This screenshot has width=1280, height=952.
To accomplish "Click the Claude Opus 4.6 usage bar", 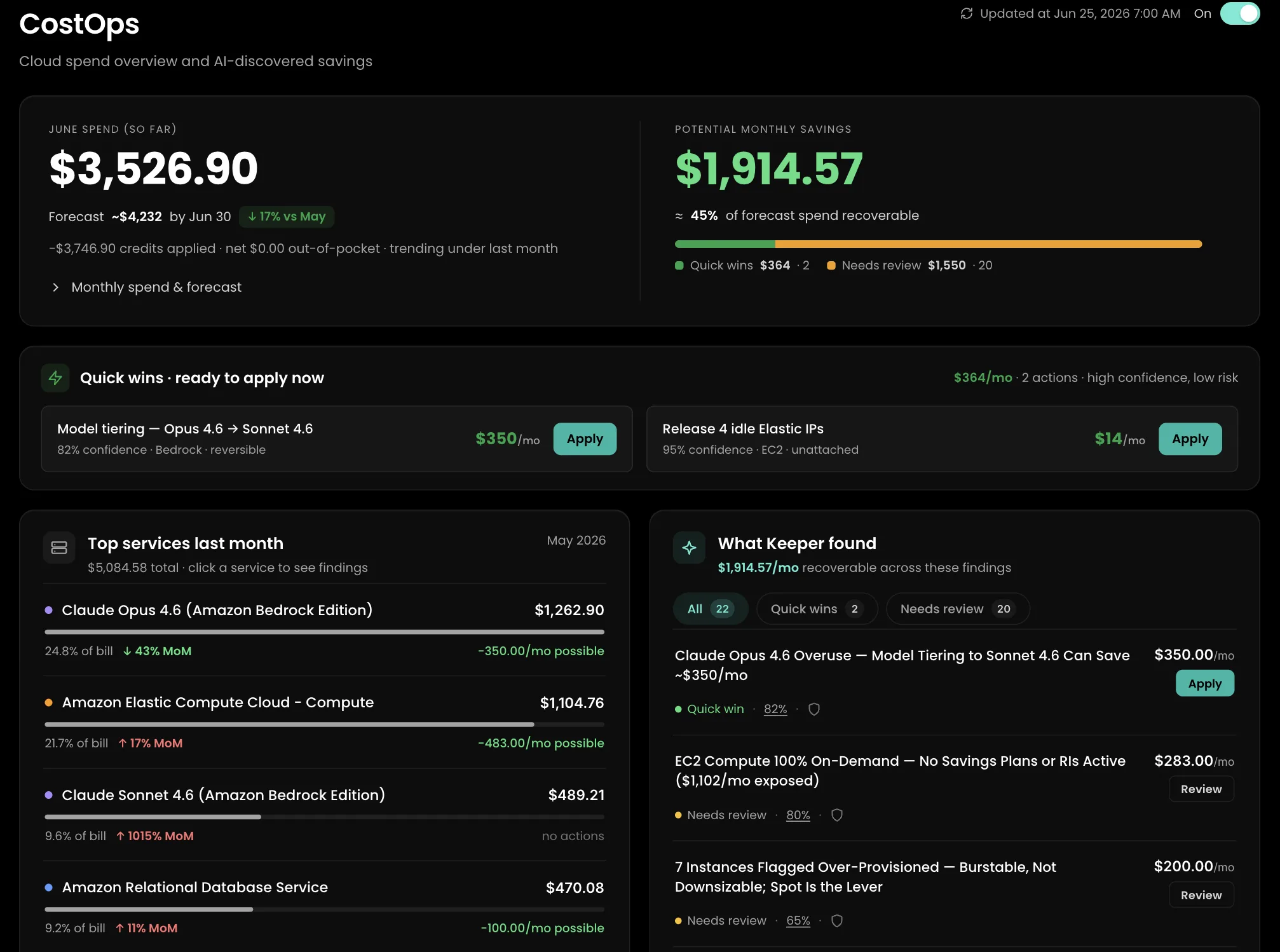I will pos(324,632).
